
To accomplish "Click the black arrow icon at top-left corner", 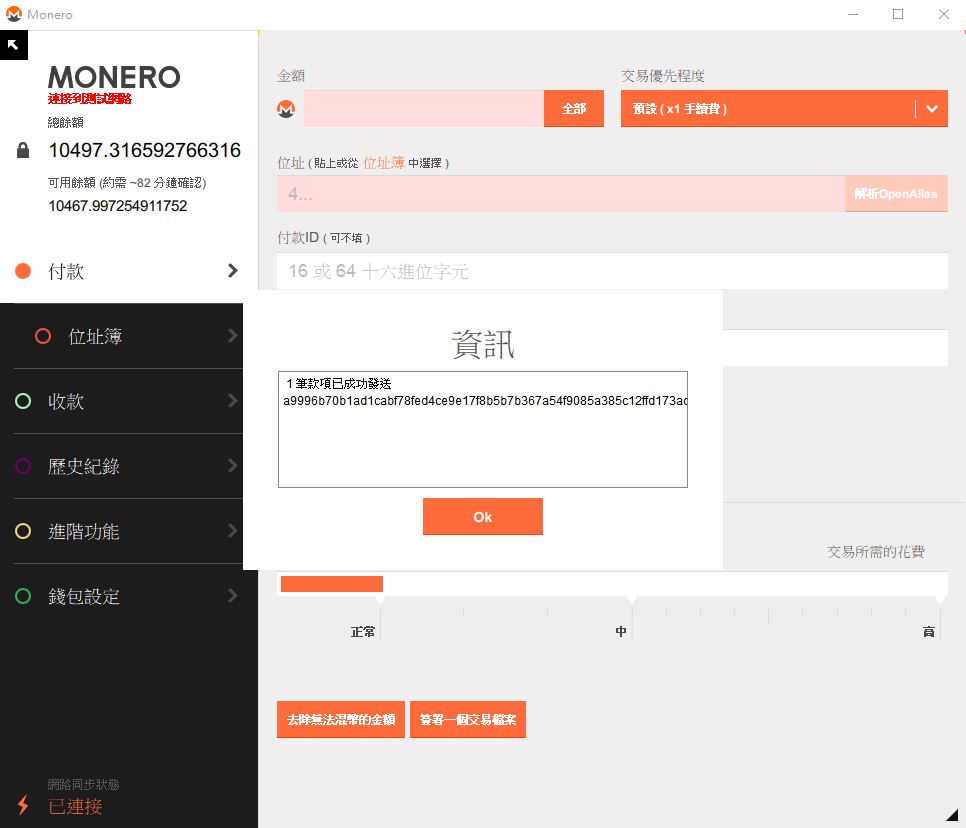I will point(14,45).
